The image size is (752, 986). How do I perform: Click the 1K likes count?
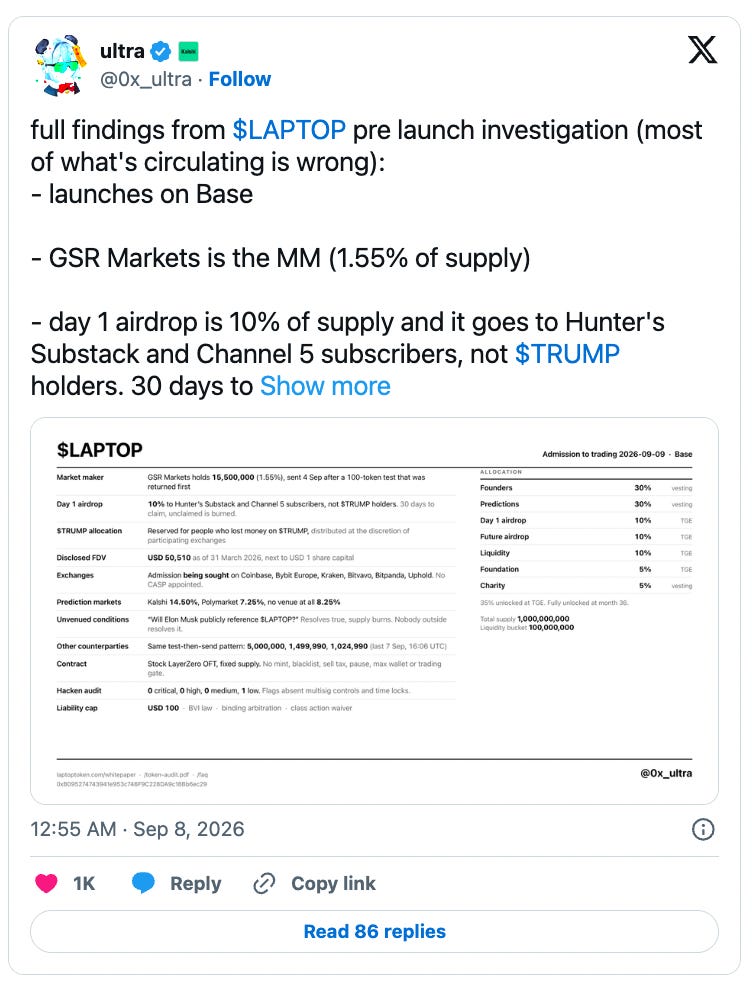pyautogui.click(x=84, y=884)
